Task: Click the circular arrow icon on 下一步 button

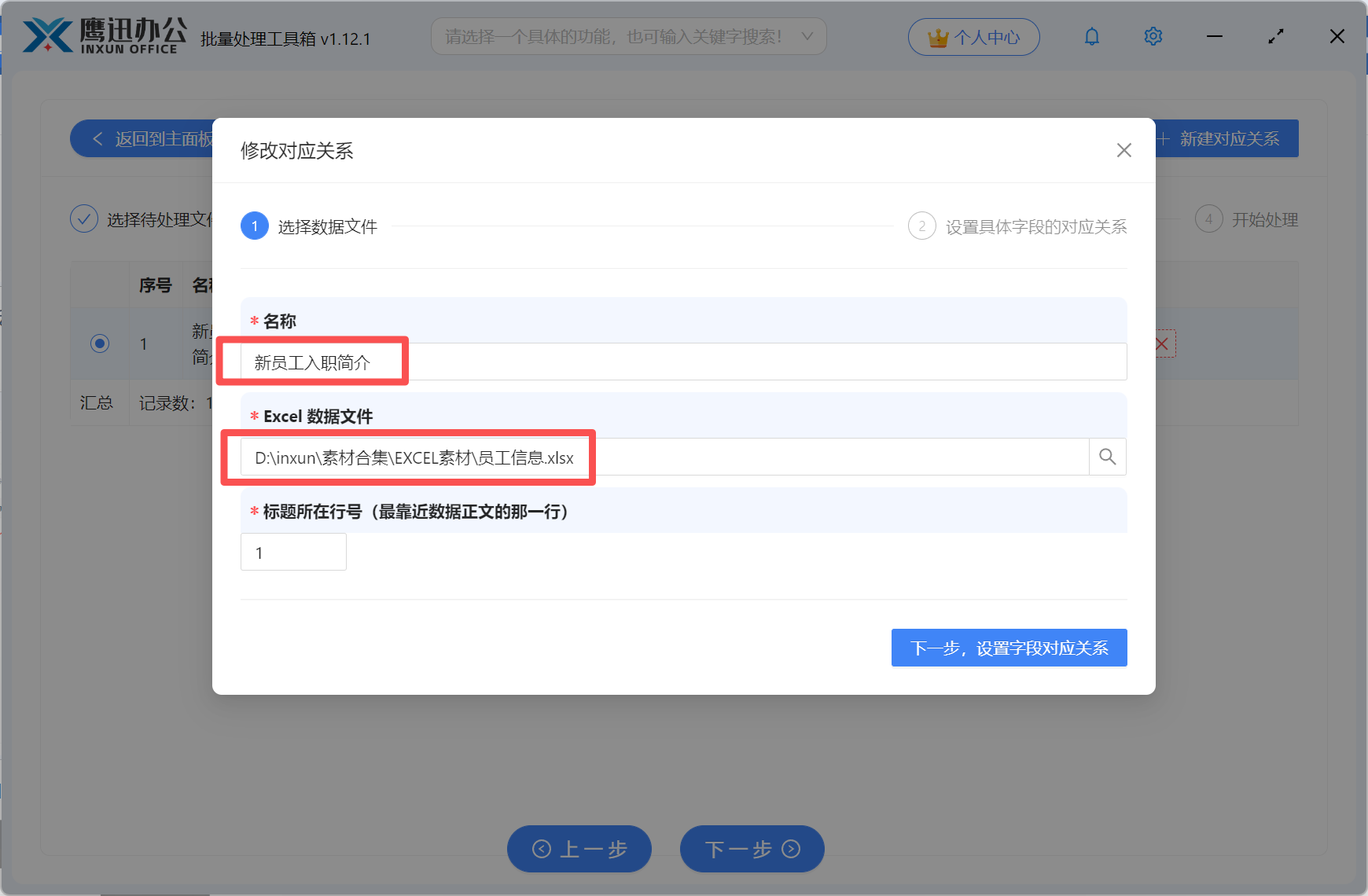Action: point(792,849)
